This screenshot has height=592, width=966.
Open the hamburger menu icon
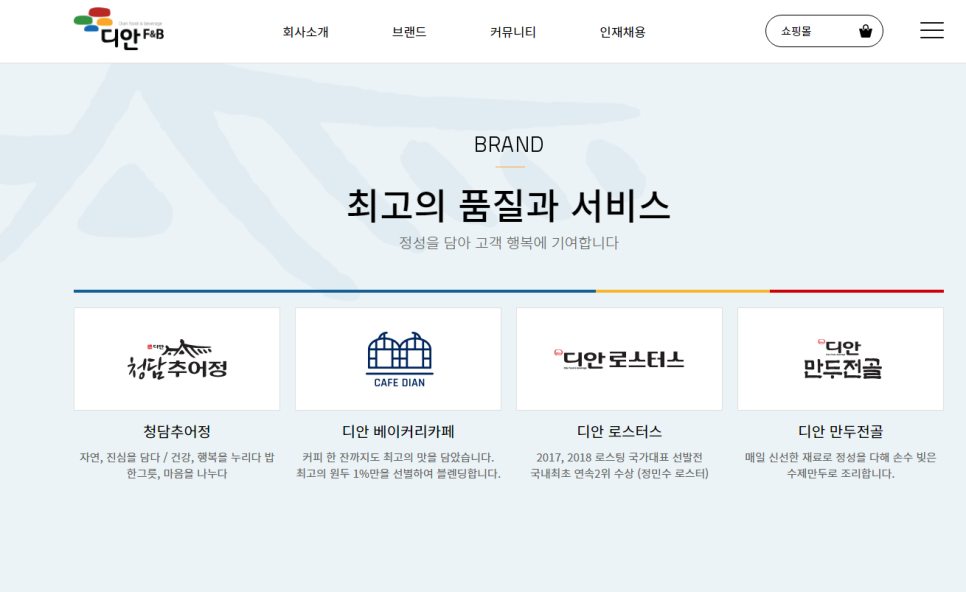931,31
